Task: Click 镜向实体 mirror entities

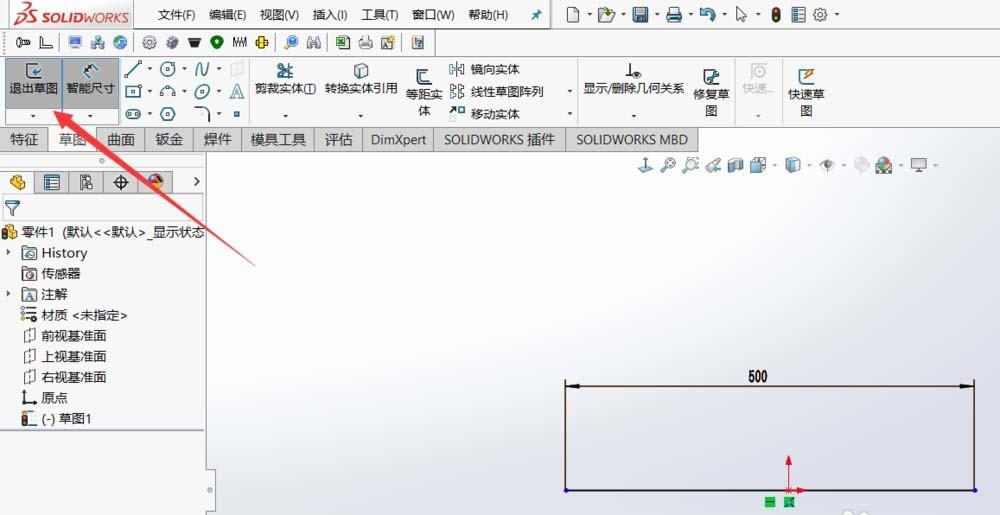Action: (485, 69)
